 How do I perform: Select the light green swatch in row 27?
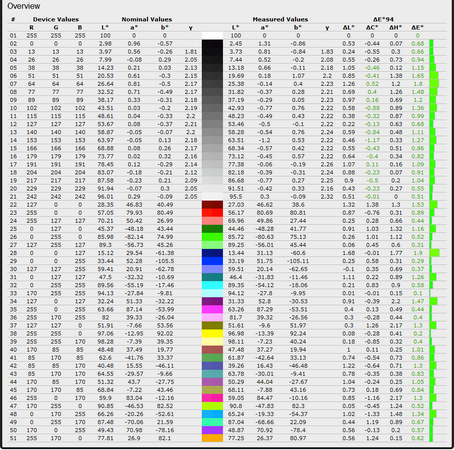tap(212, 245)
